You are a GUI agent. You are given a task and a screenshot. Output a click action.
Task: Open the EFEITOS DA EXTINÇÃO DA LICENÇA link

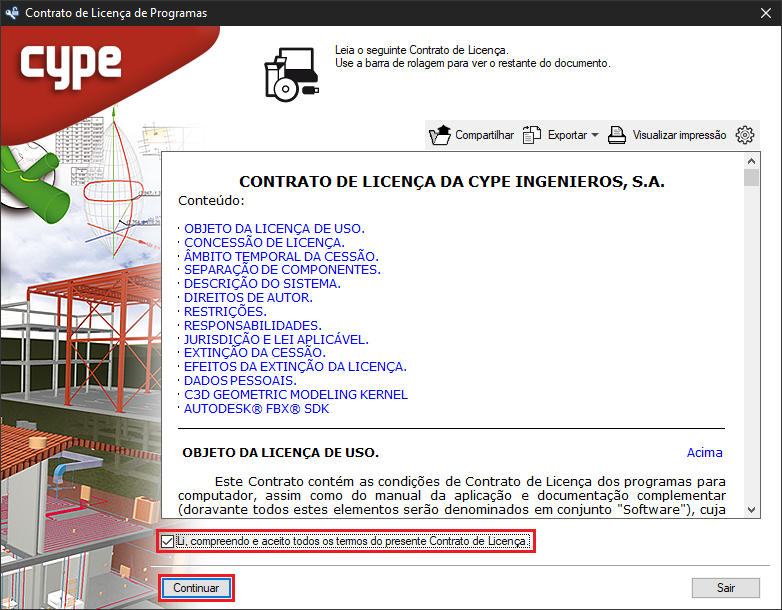(x=295, y=367)
